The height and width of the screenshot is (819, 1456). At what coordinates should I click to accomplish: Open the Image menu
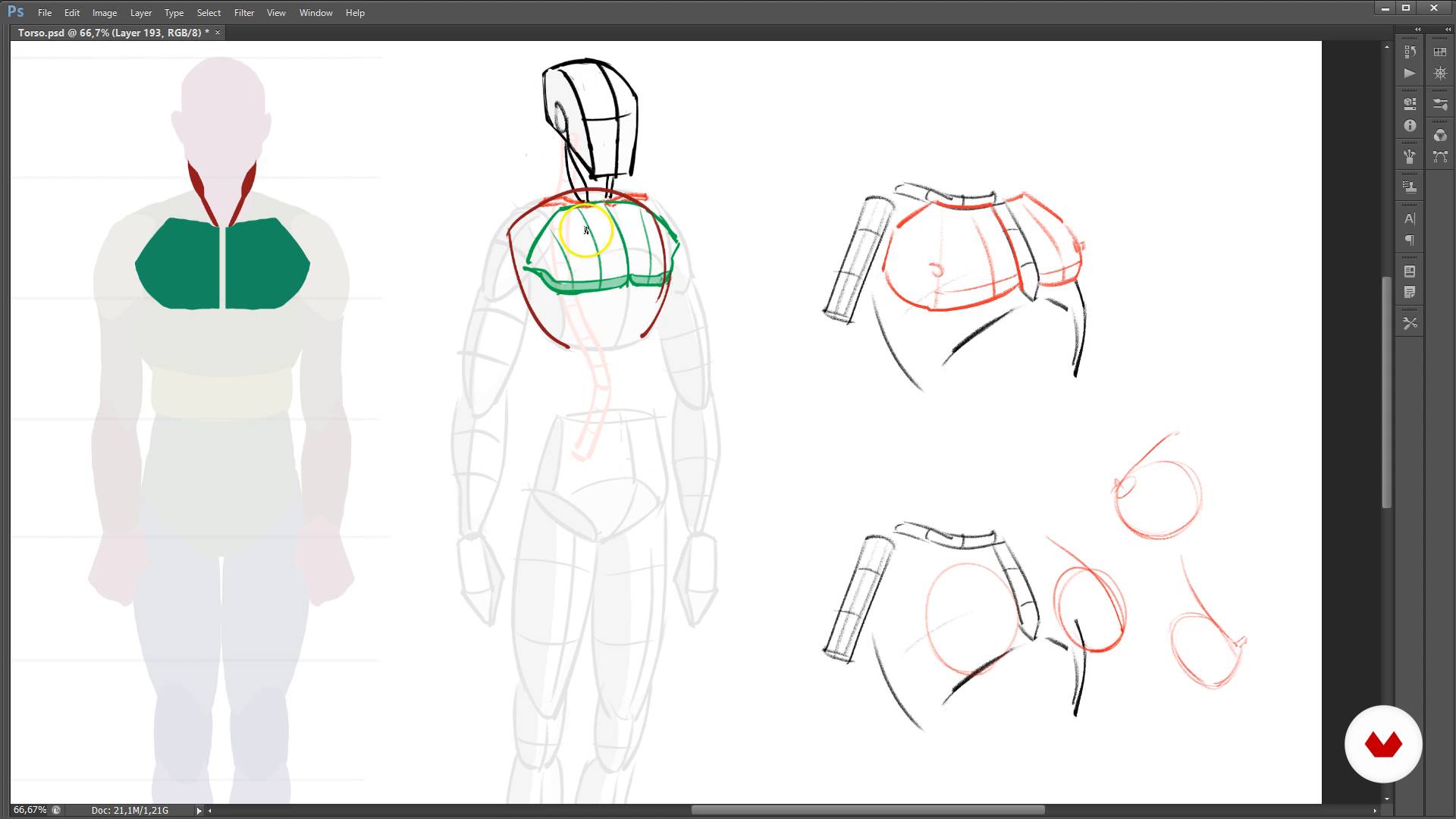tap(105, 13)
